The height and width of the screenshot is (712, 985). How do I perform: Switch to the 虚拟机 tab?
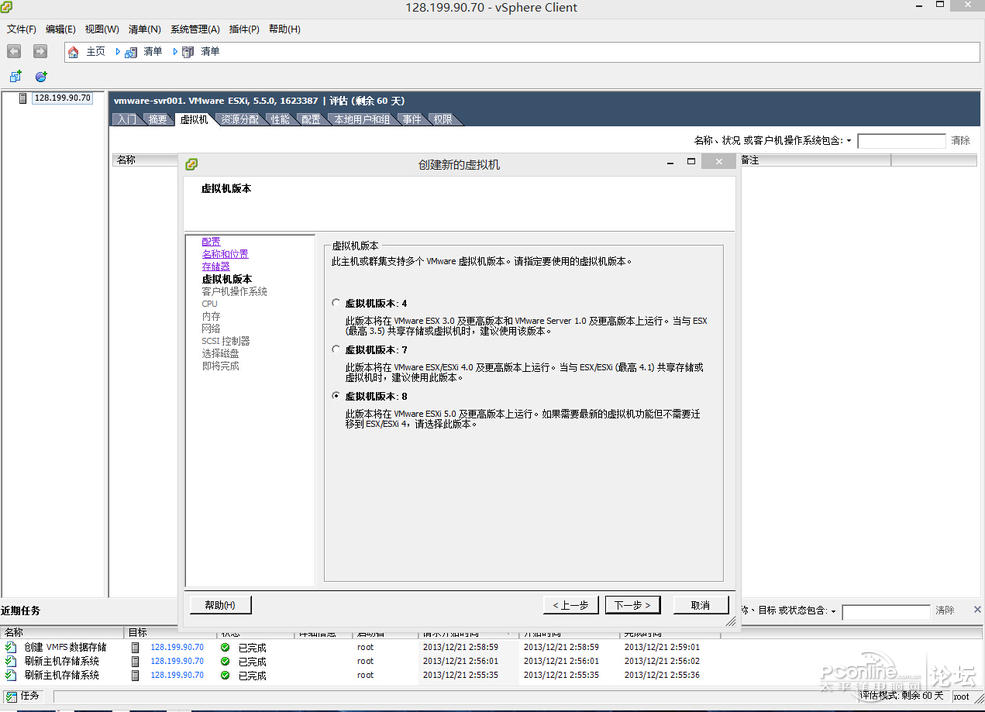pos(193,119)
